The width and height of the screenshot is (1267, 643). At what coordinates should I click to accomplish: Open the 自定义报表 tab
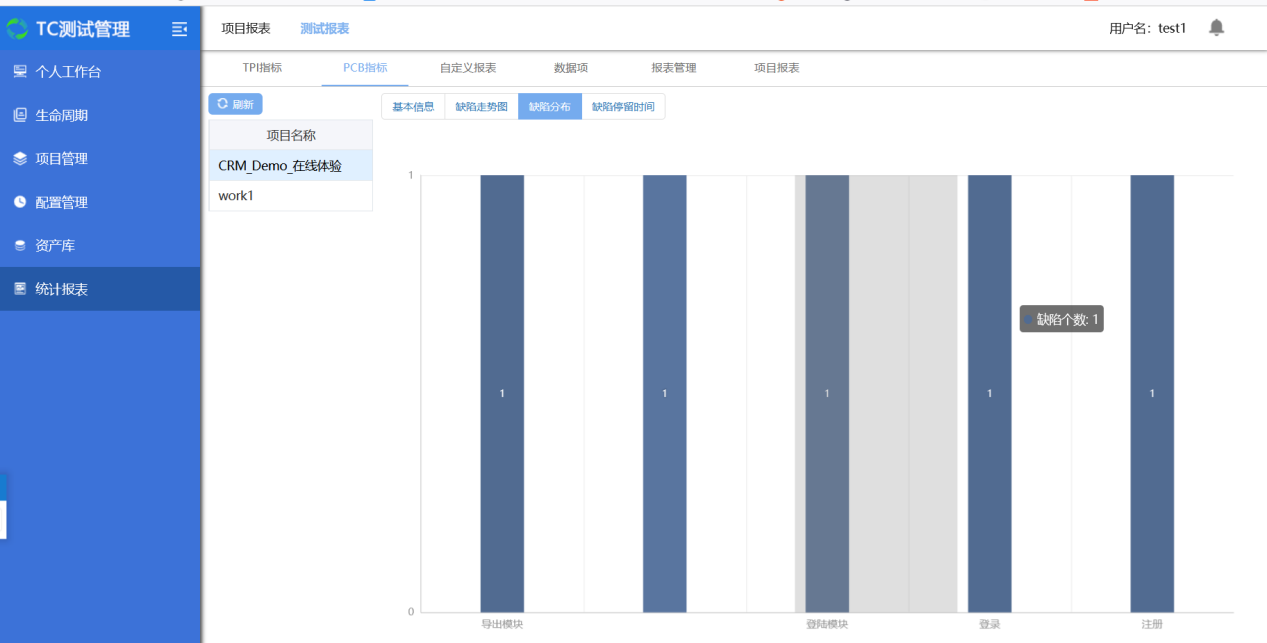(x=468, y=68)
